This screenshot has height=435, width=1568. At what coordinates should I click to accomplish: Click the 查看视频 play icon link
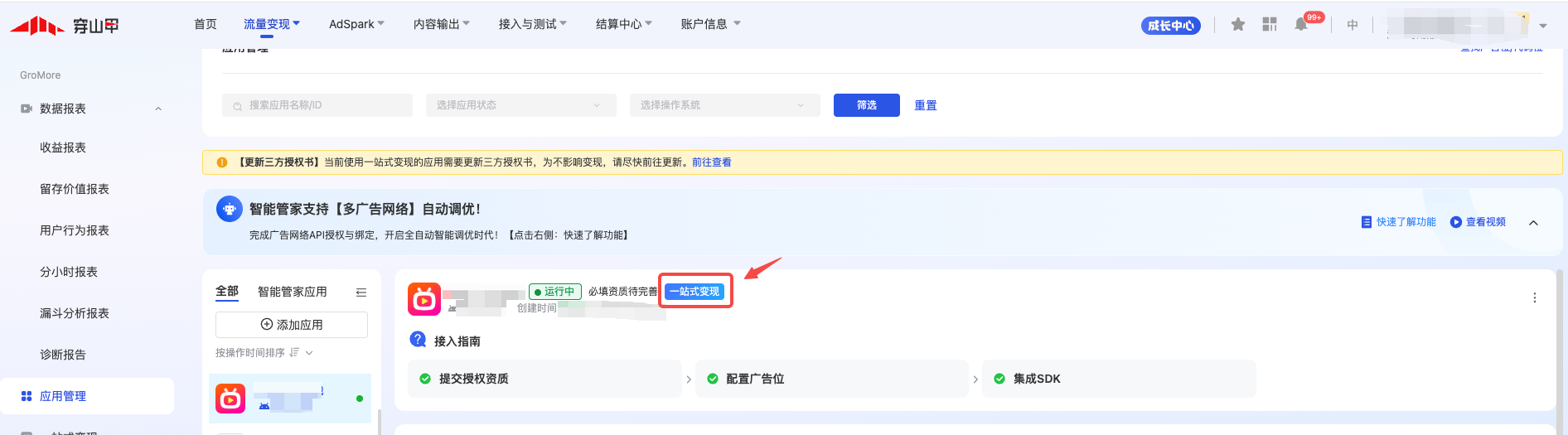[1478, 222]
